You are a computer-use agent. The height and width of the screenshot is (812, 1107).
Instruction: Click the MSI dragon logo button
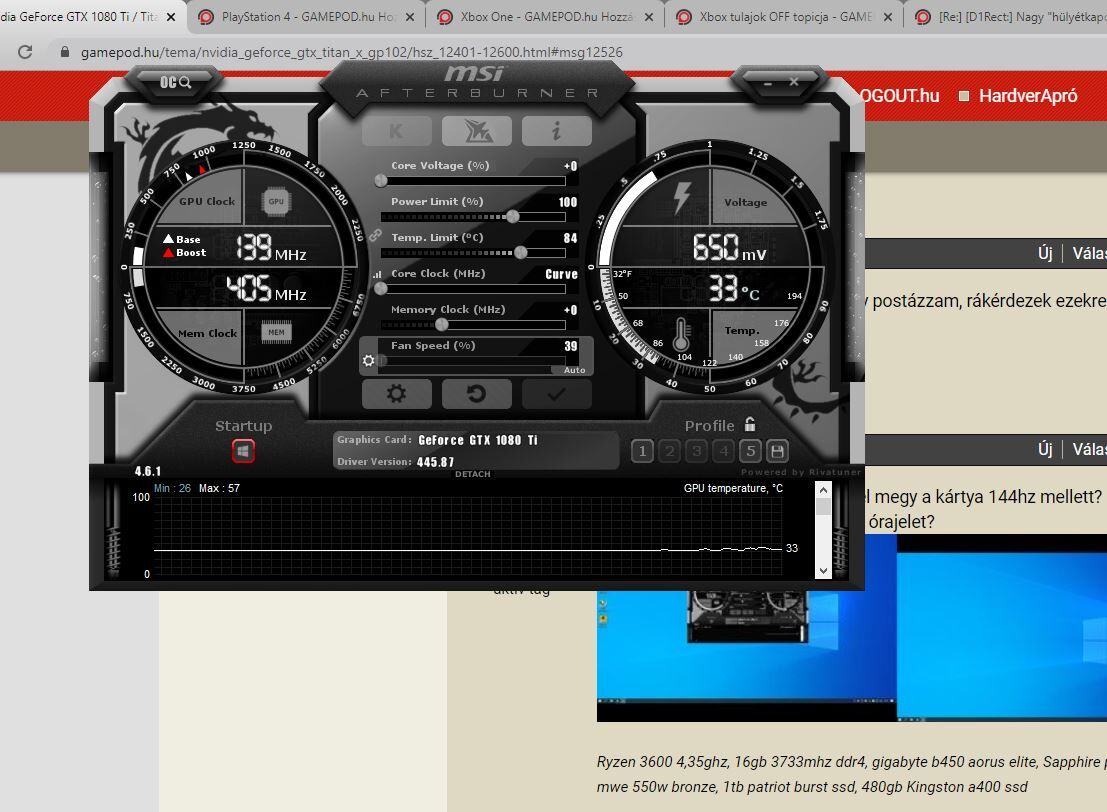(477, 131)
